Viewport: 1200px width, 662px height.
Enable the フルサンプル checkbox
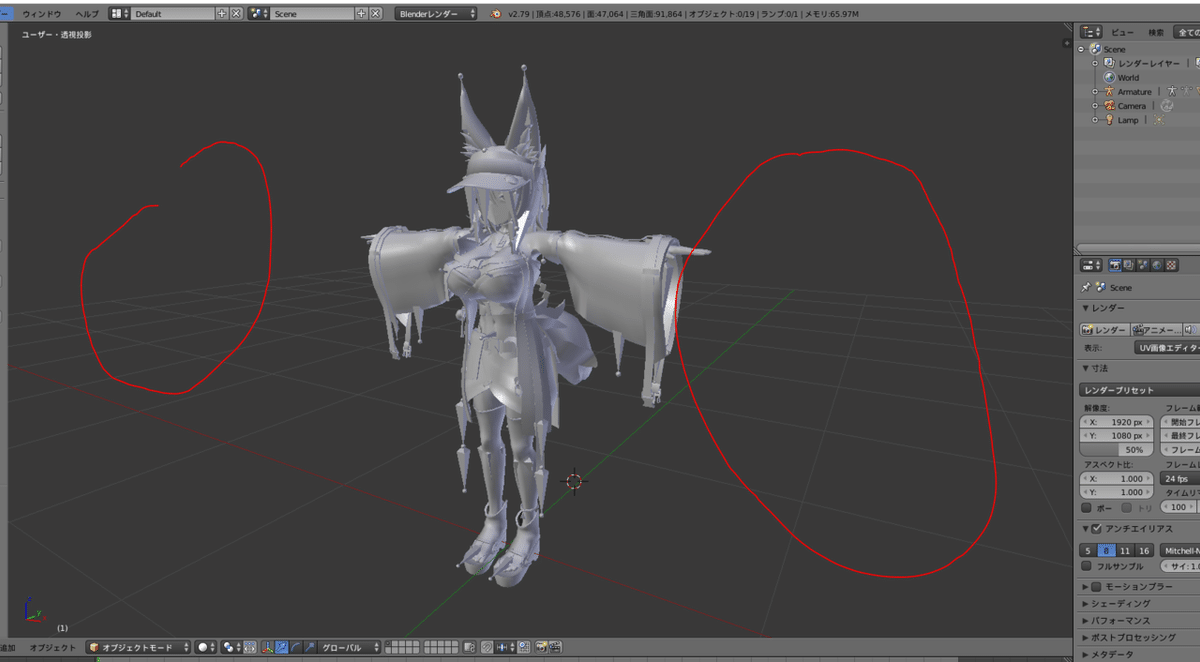[1087, 566]
